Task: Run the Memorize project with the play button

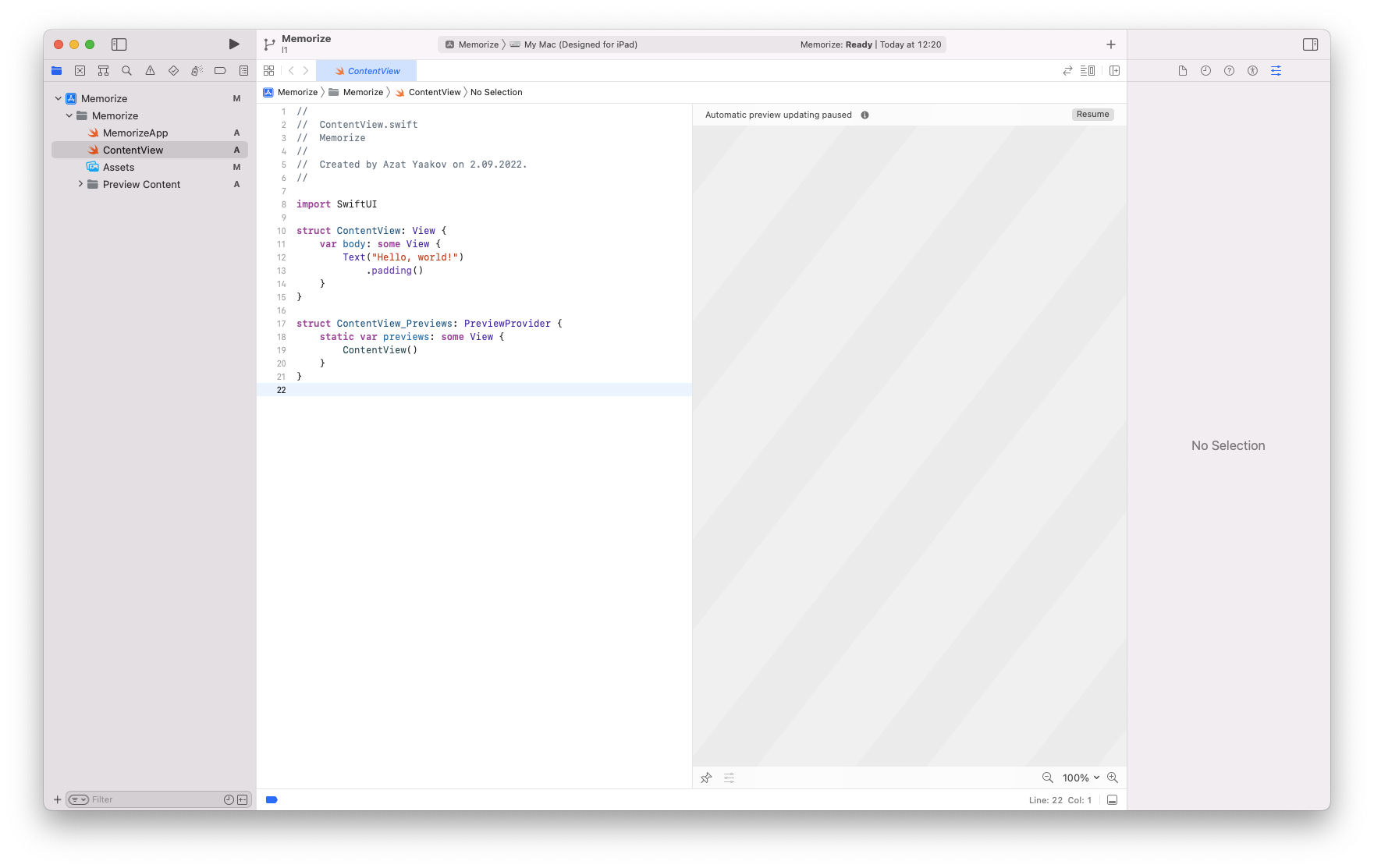Action: tap(233, 44)
